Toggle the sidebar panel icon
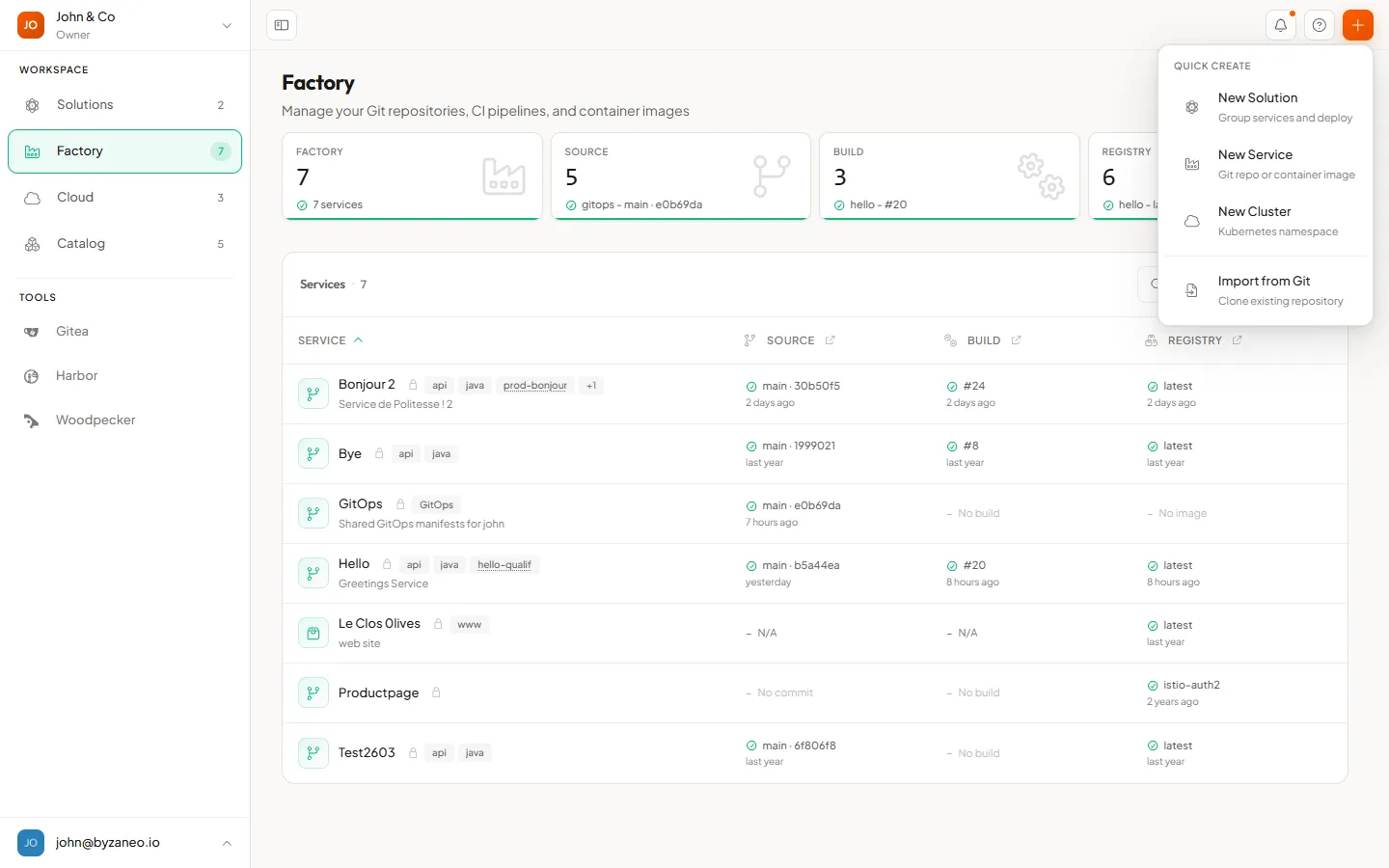The image size is (1389, 868). pos(282,25)
